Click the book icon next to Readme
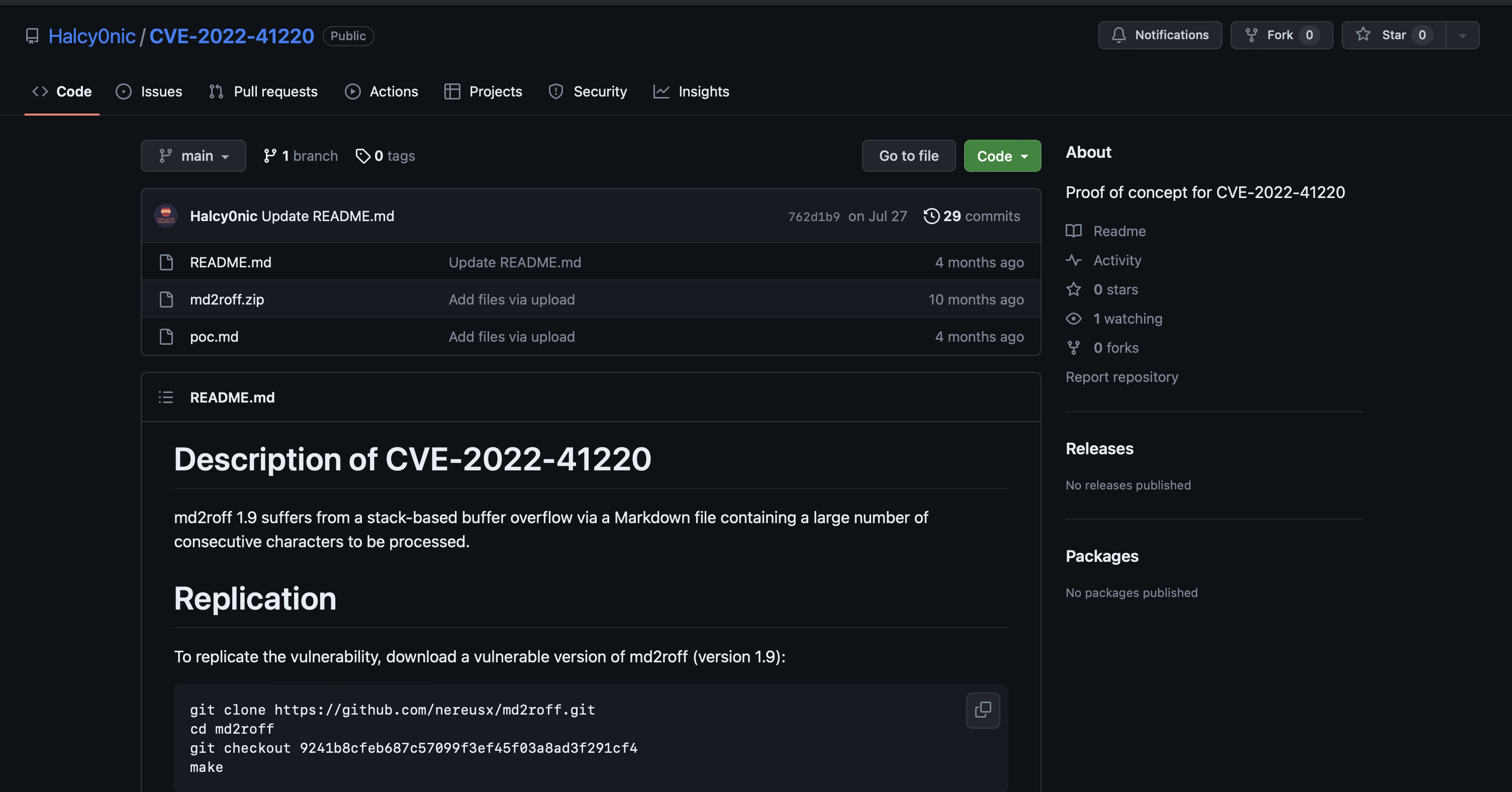 click(1074, 231)
